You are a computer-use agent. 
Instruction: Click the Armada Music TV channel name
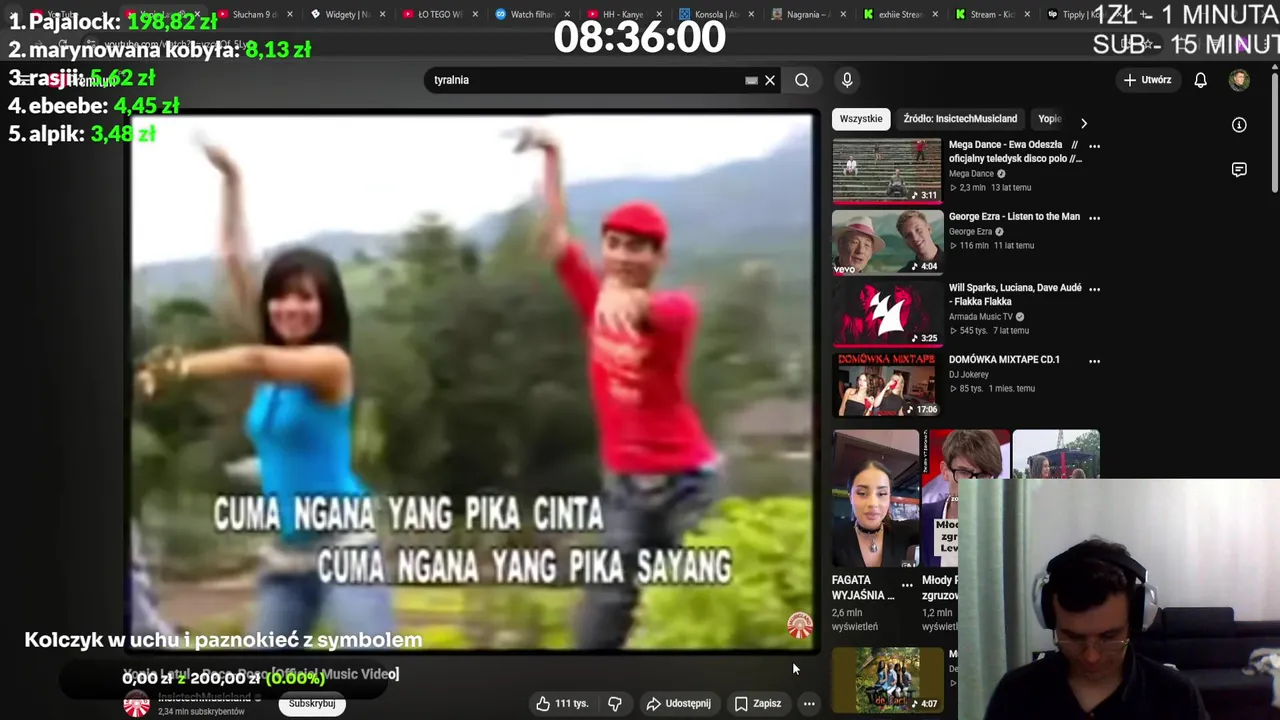coord(981,317)
